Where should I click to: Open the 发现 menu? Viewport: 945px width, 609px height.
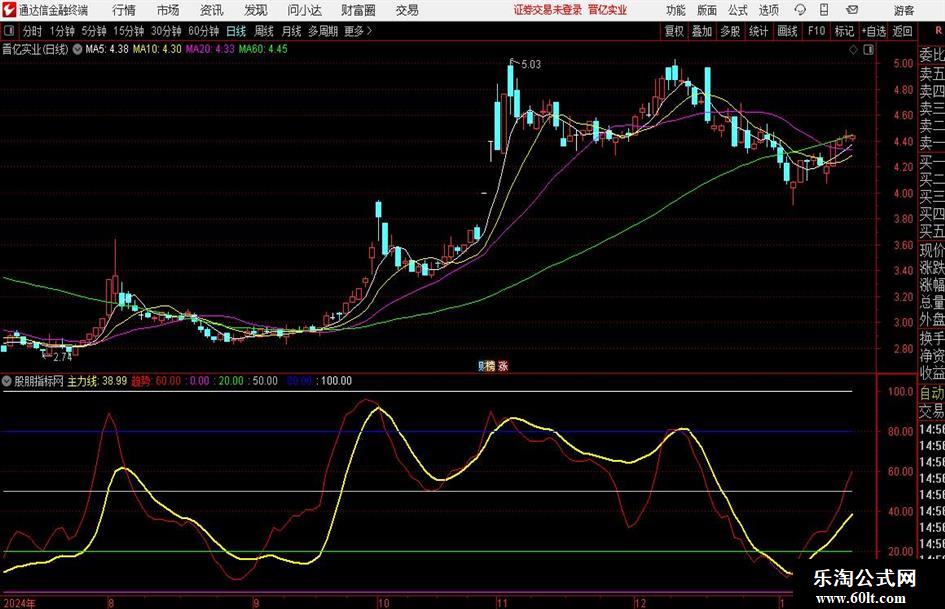pyautogui.click(x=256, y=10)
